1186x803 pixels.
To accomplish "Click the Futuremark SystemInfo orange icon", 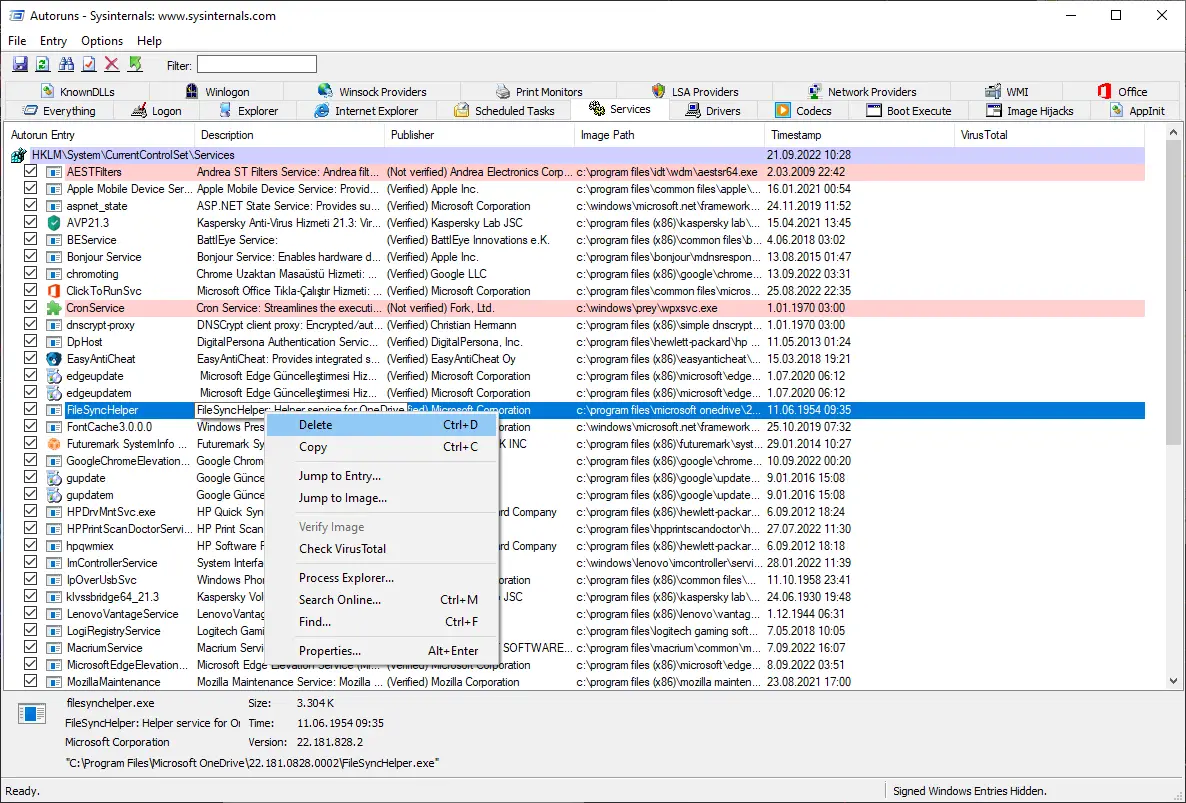I will [54, 444].
